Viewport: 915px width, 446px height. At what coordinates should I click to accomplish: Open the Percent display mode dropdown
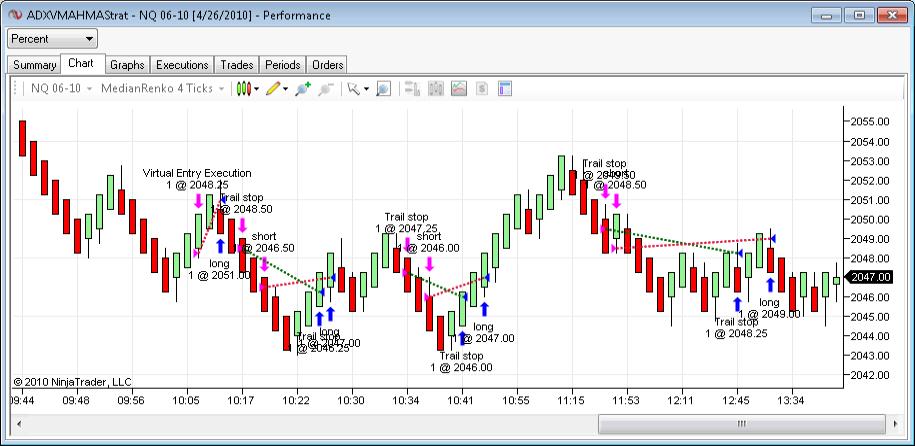tap(52, 39)
